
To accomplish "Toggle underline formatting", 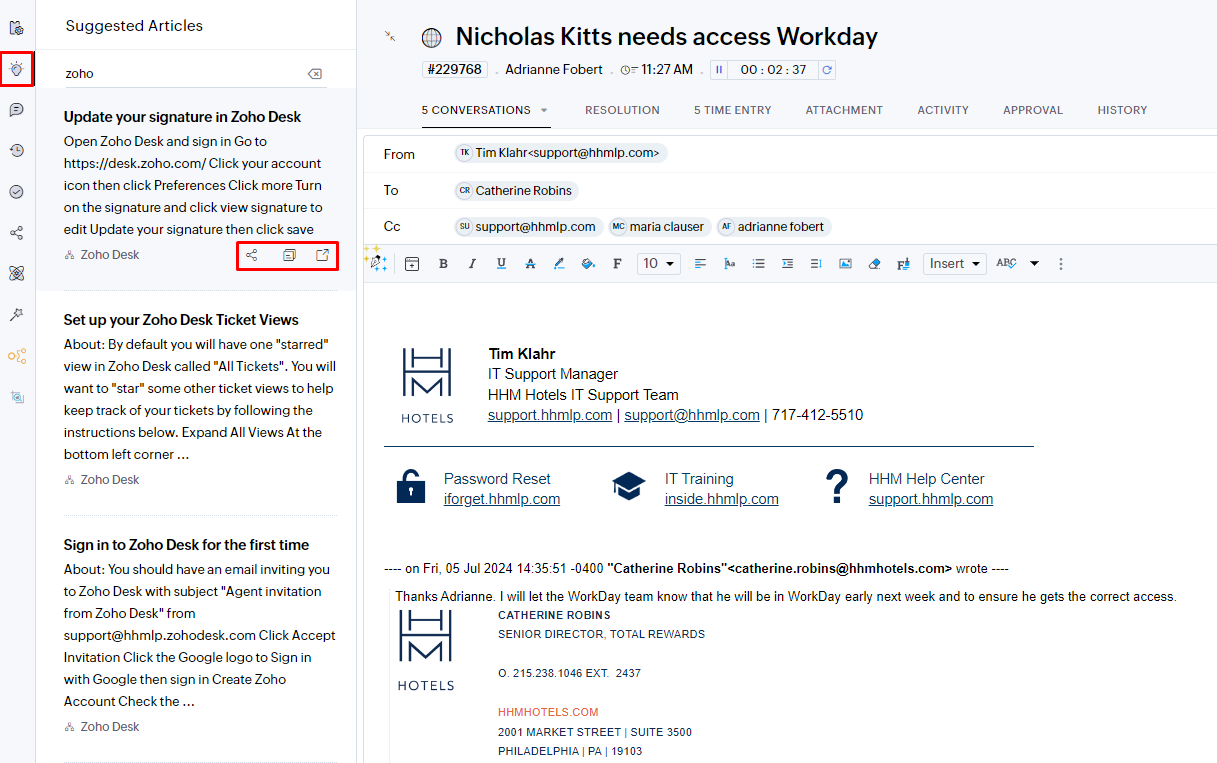I will point(501,264).
